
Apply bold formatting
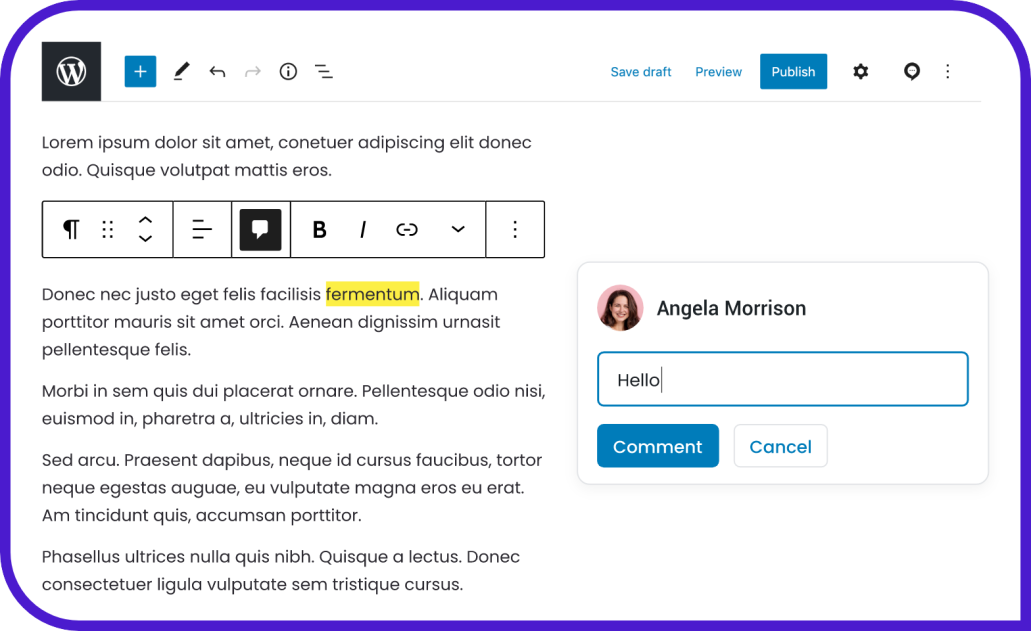[320, 229]
